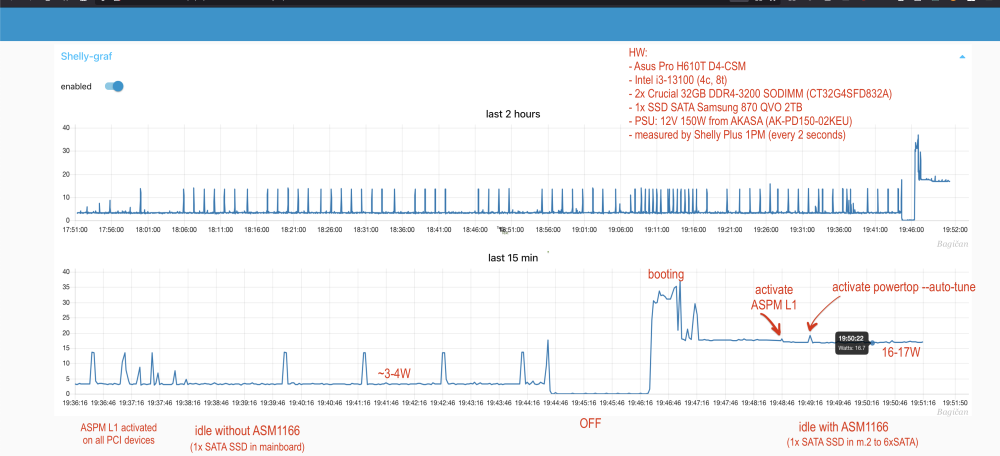Click the 19:21:00 axis label in upper chart
Viewport: 1000px width, 456px height.
coord(730,230)
